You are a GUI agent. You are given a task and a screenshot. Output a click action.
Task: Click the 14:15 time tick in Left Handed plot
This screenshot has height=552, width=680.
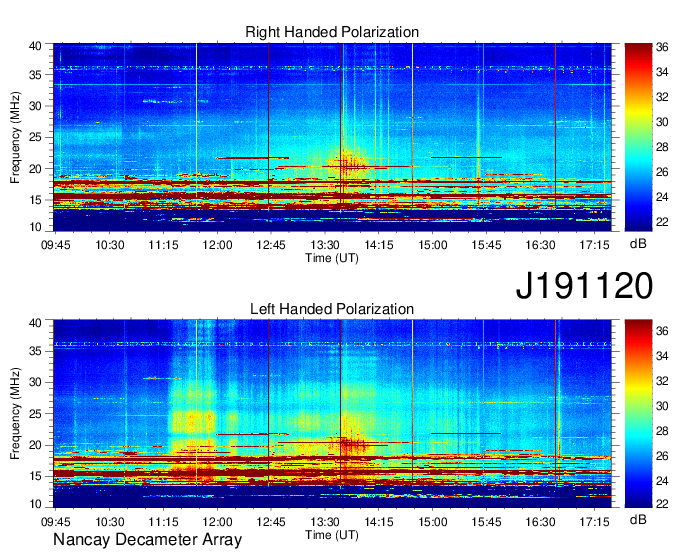tap(379, 522)
